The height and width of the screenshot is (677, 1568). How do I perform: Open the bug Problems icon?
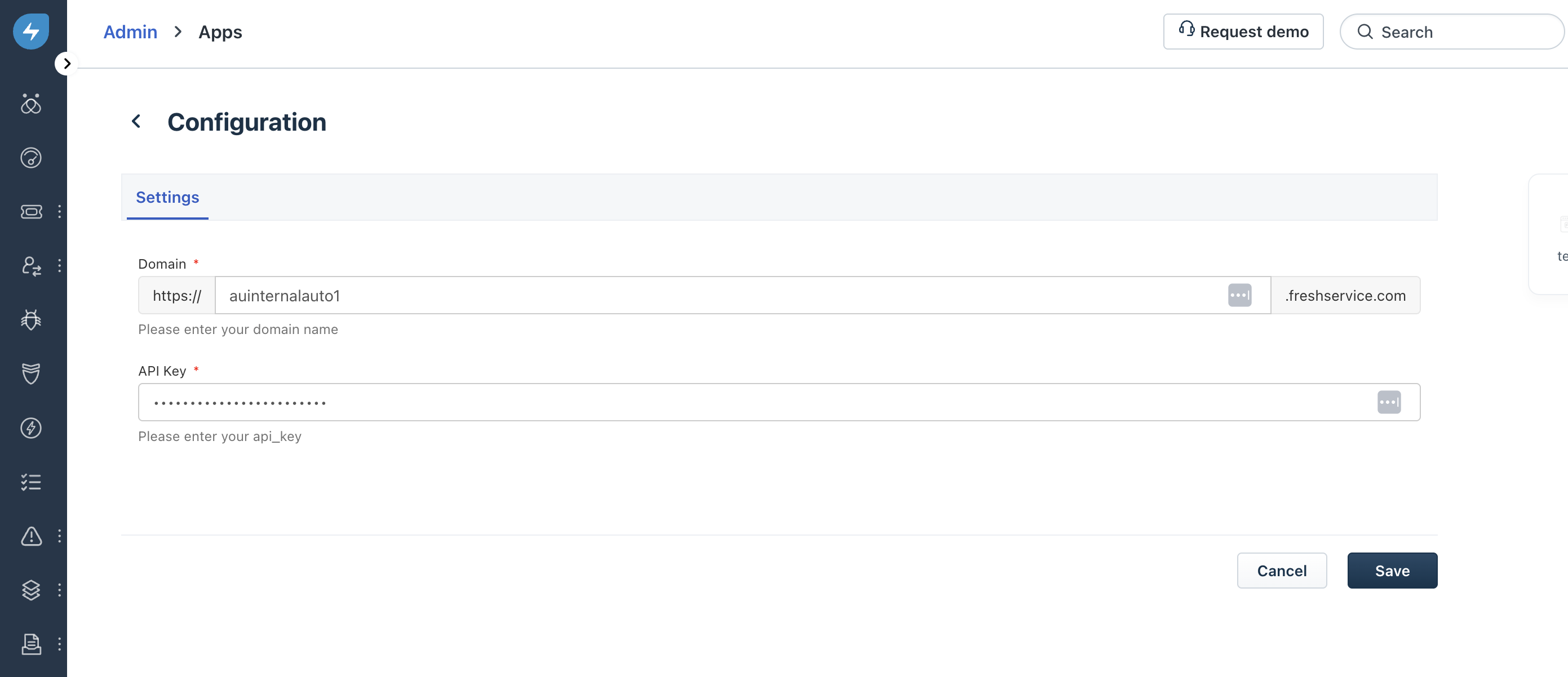tap(31, 319)
